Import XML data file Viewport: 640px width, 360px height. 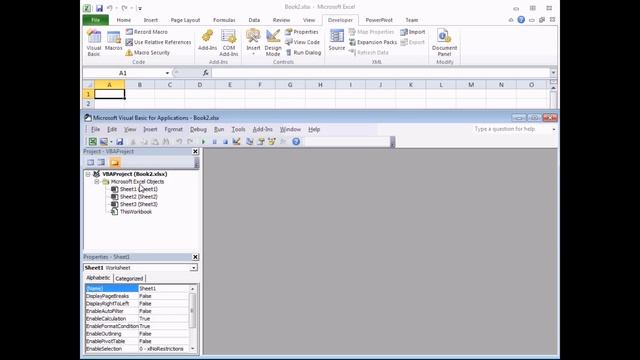(x=413, y=32)
